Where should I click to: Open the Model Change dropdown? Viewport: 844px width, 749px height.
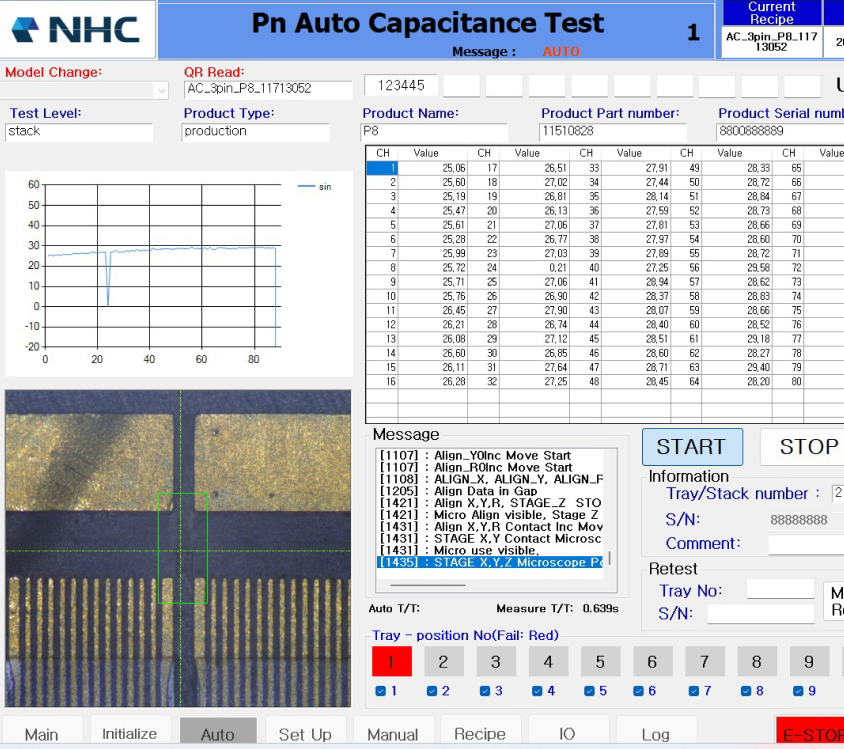(161, 90)
